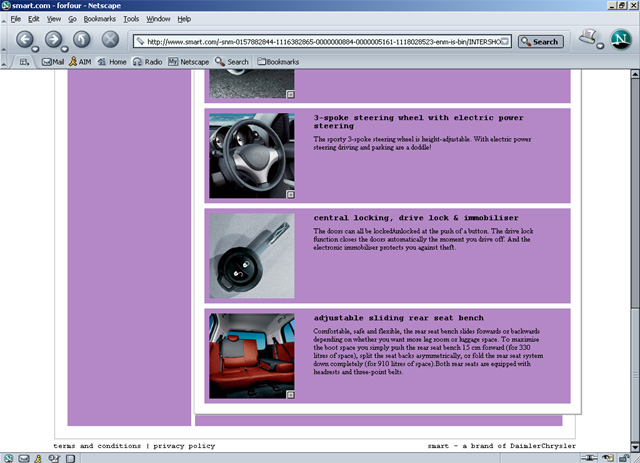The image size is (640, 463).
Task: Stop loading the page
Action: pyautogui.click(x=110, y=41)
